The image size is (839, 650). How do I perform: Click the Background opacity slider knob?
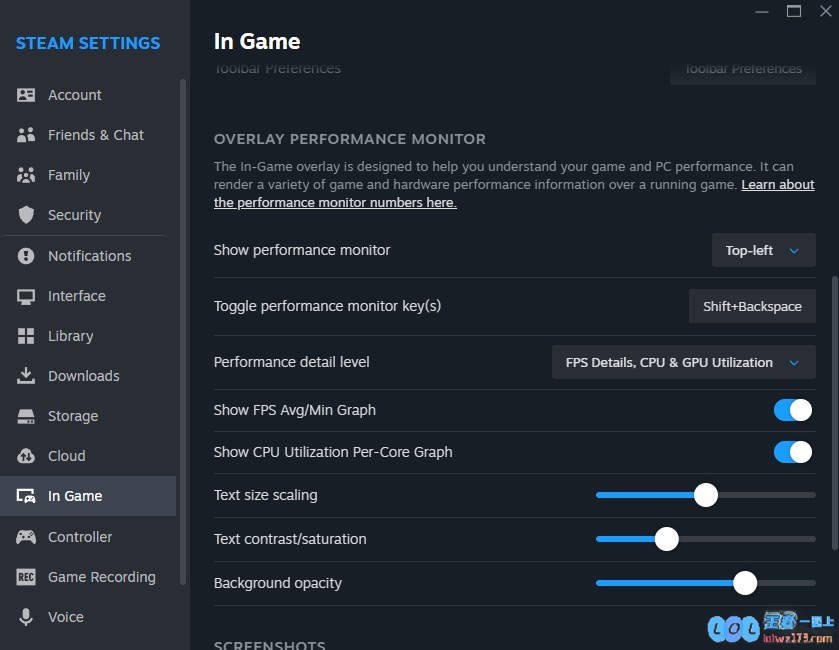pos(745,583)
